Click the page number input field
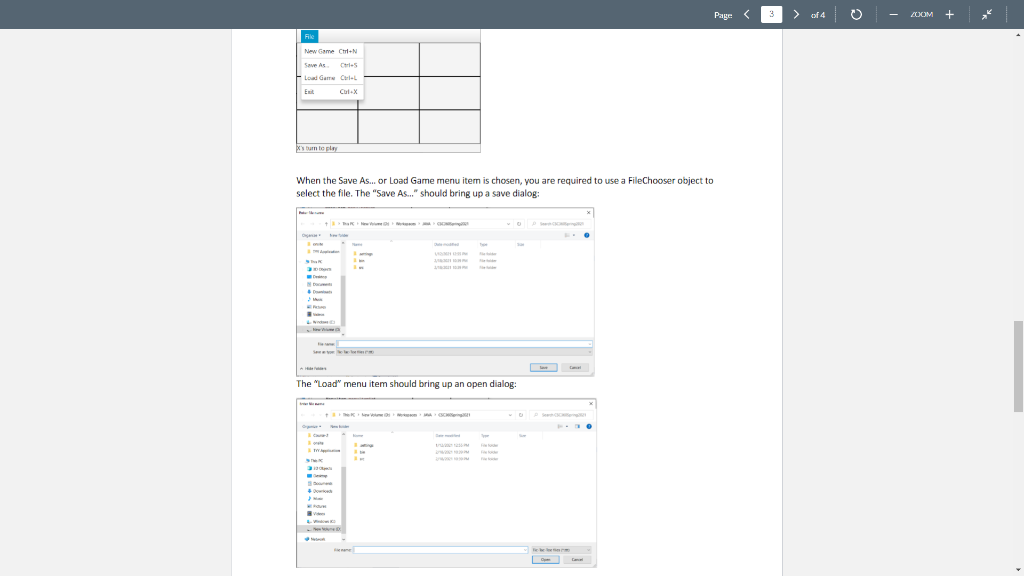1024x576 pixels. [771, 14]
